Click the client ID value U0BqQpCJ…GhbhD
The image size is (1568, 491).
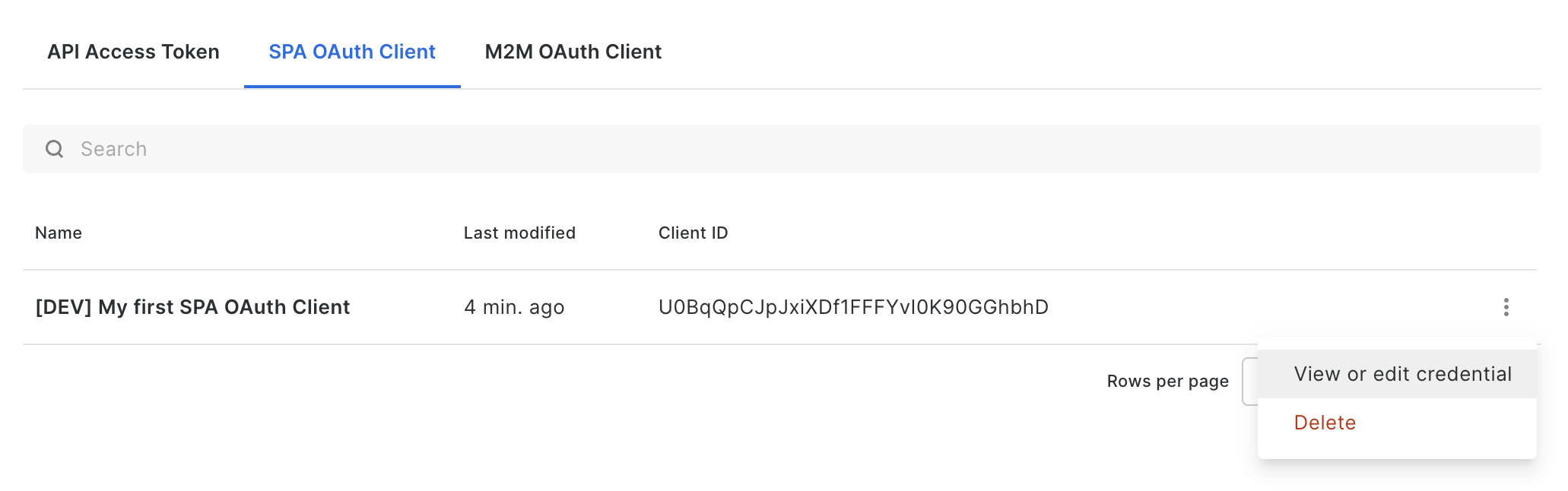(x=853, y=307)
